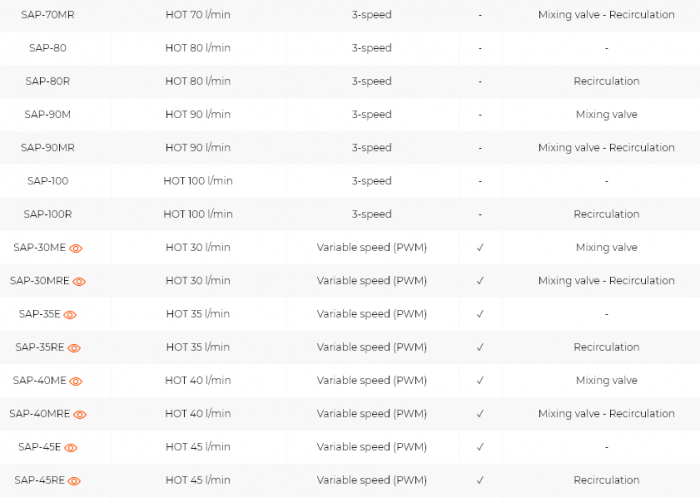
Task: Click "Variable speed (PWM)" in SAP-35RE row
Action: pos(372,347)
